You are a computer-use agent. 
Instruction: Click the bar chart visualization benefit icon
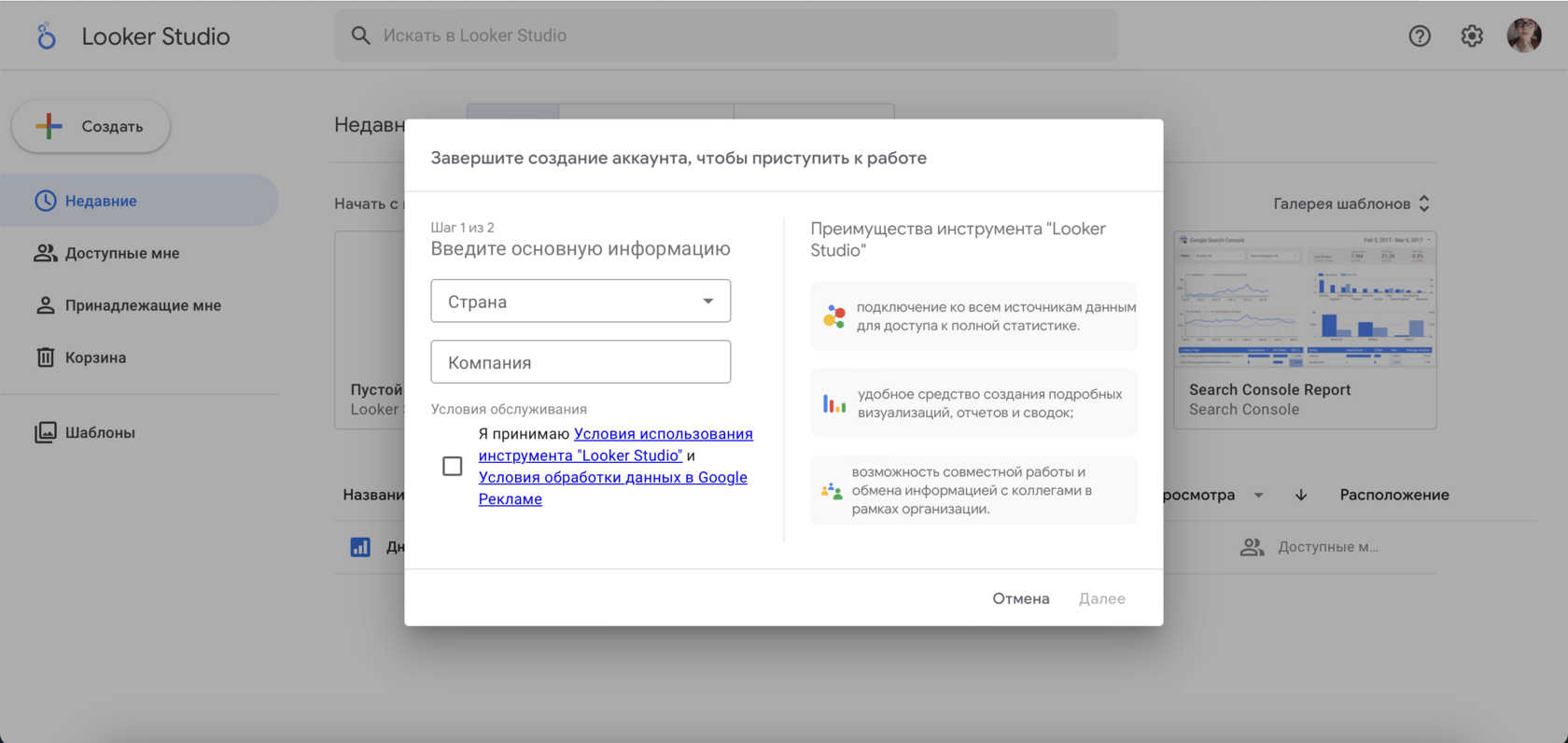(833, 403)
